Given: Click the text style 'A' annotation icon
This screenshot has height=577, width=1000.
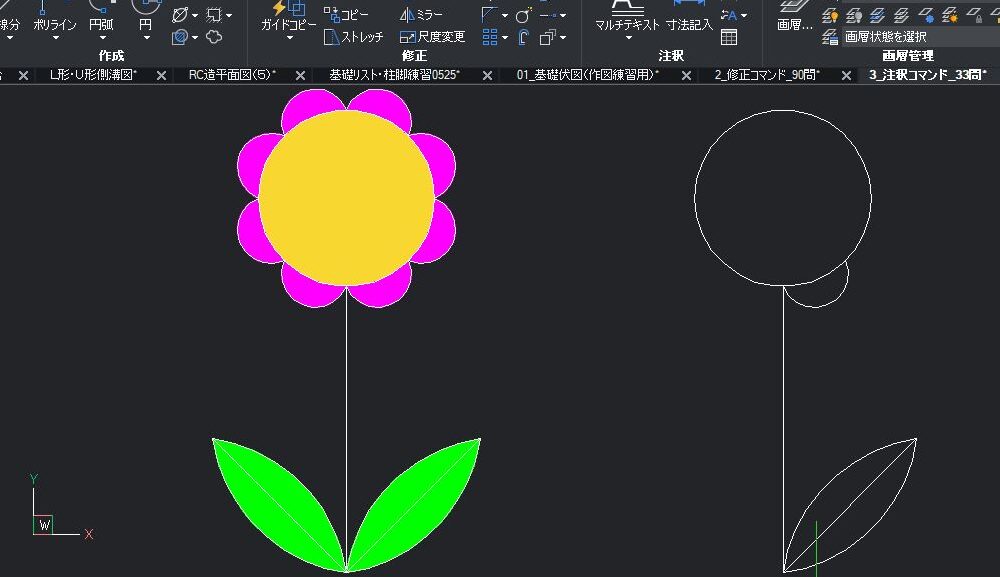Looking at the screenshot, I should [729, 15].
